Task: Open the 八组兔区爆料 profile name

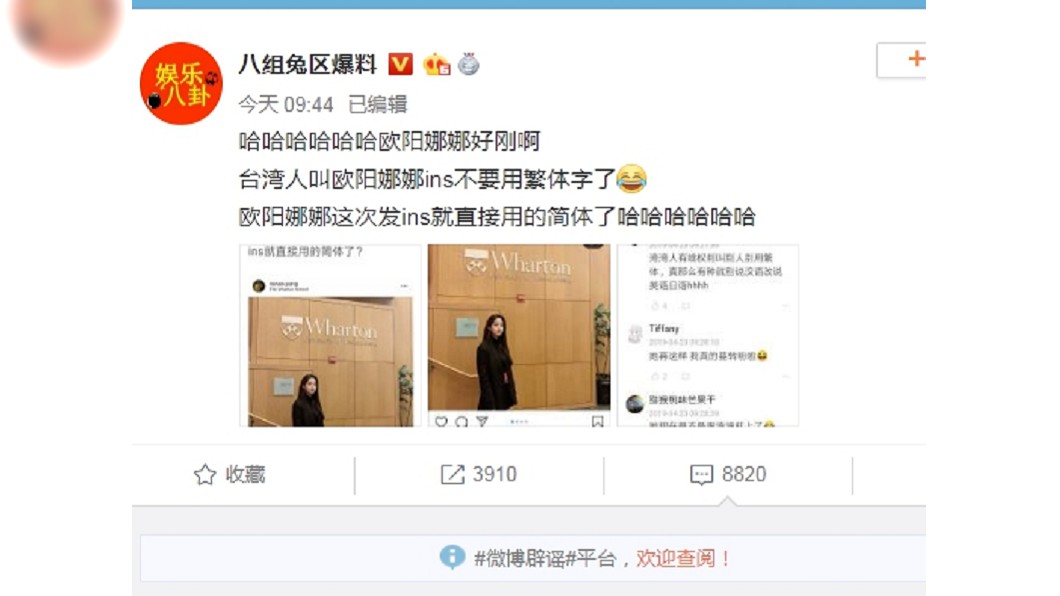Action: 307,64
